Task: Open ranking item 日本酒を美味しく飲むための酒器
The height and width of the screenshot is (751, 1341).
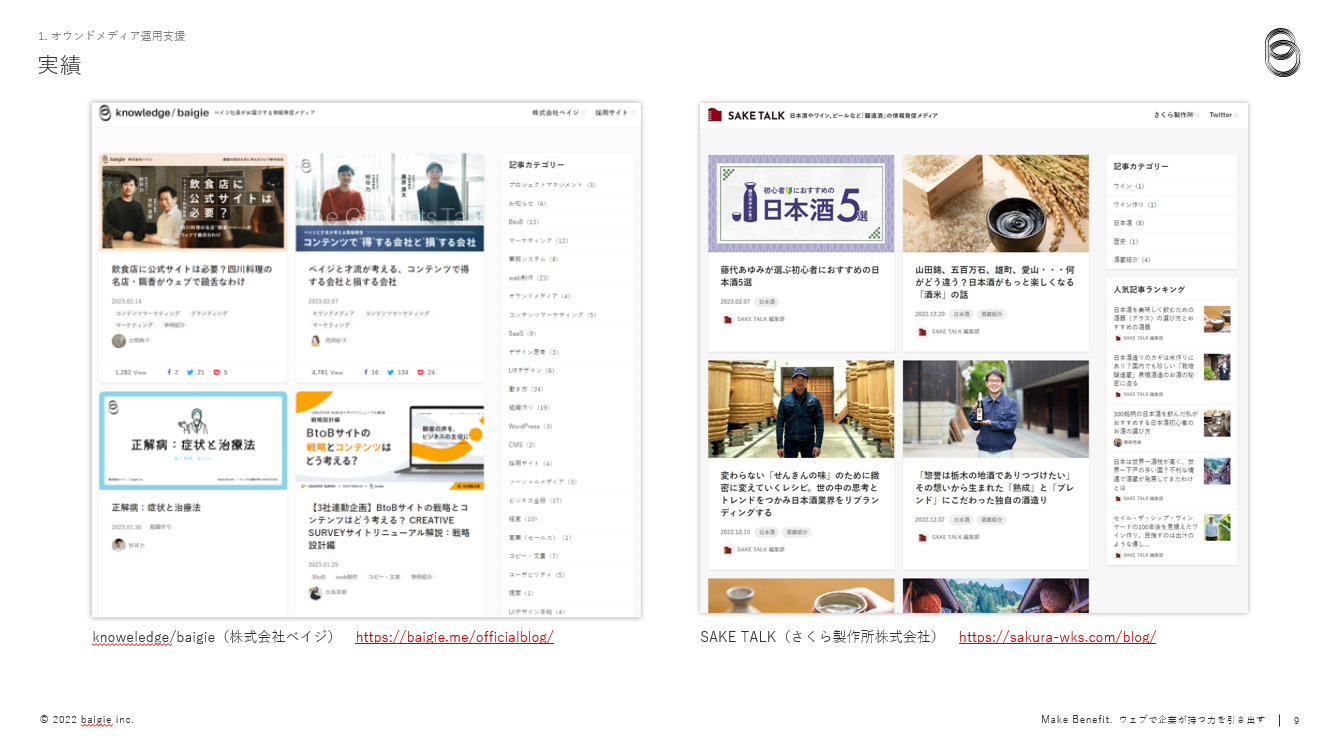Action: coord(1172,323)
